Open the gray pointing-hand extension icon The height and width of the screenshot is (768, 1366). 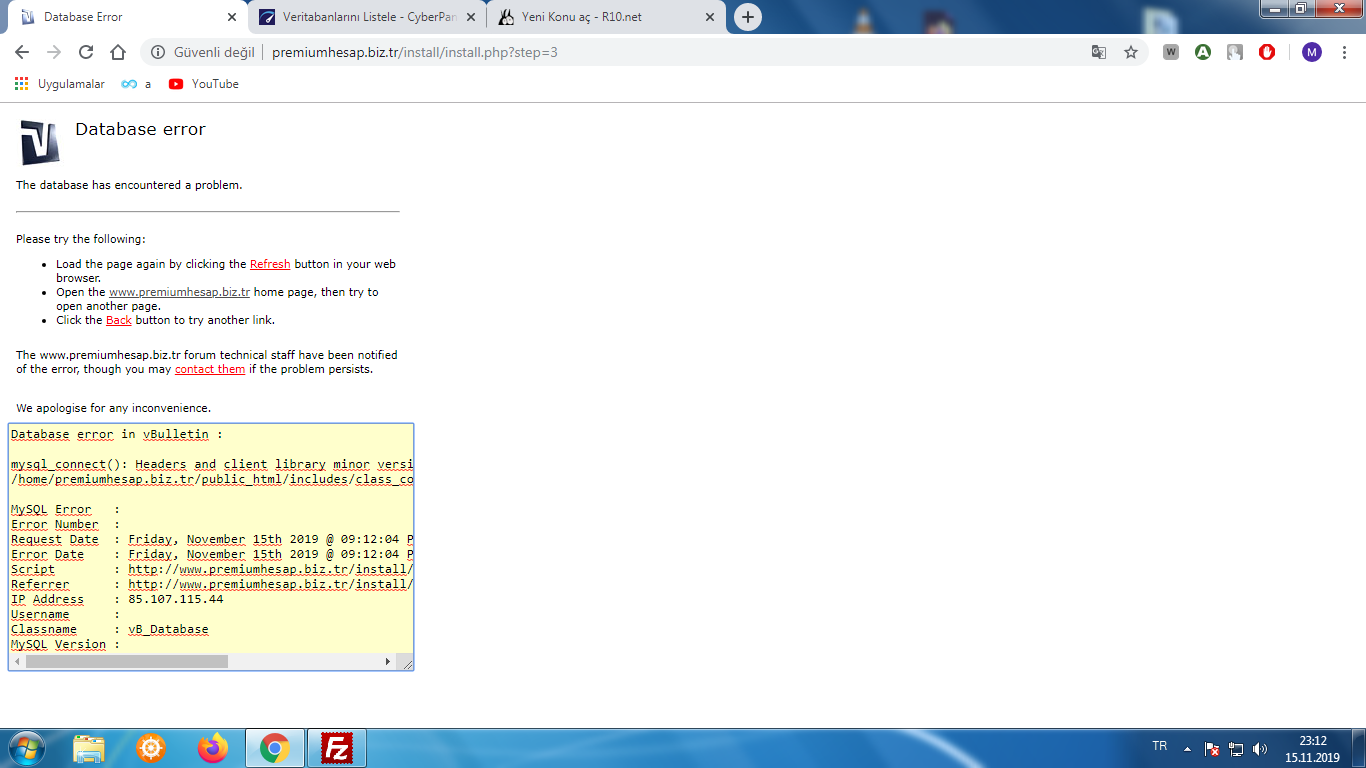[x=1235, y=52]
